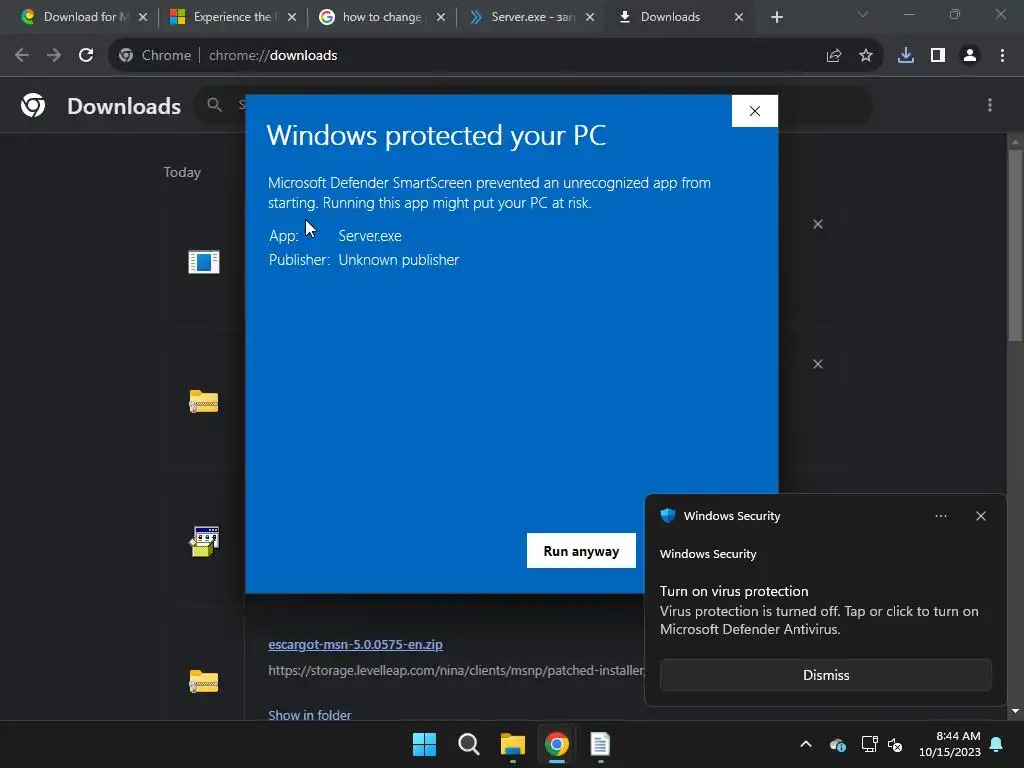
Task: Open Chrome three-dot menu
Action: click(1002, 56)
